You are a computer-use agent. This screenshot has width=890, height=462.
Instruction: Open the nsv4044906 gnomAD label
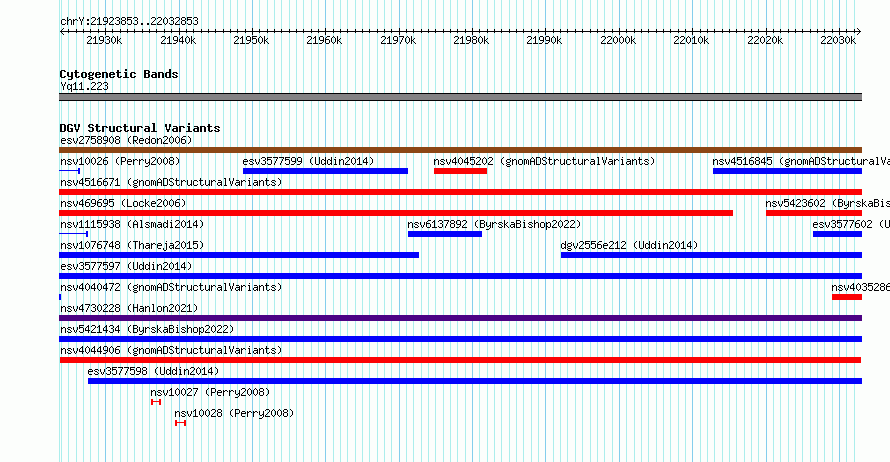171,350
